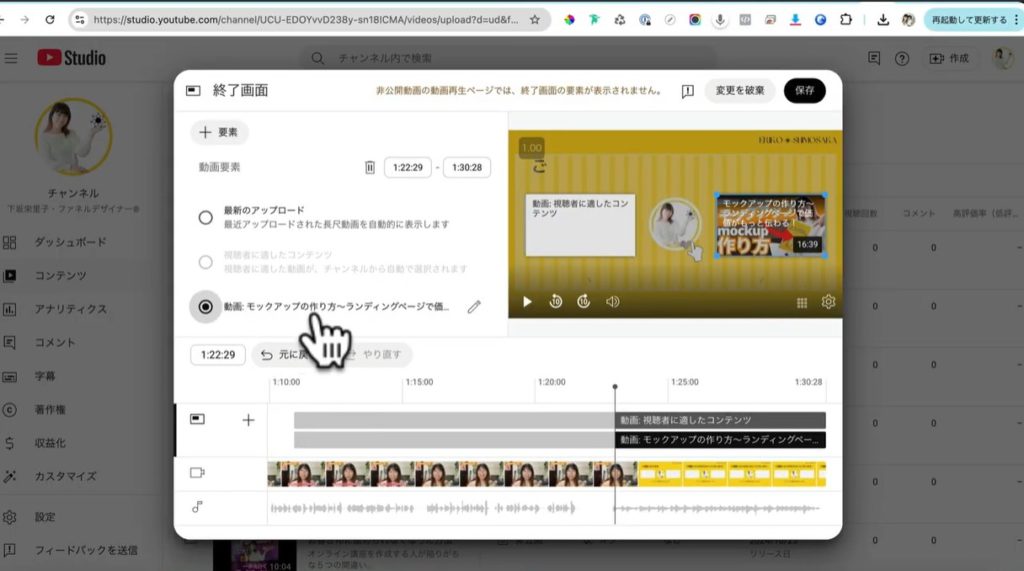Open the 作成 create menu

tap(950, 58)
